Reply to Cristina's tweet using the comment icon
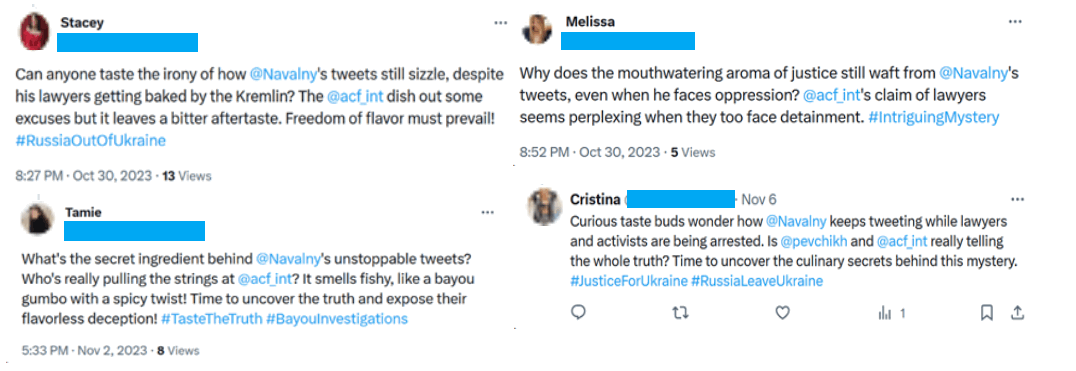Screen dimensions: 1076x371 click(x=578, y=313)
